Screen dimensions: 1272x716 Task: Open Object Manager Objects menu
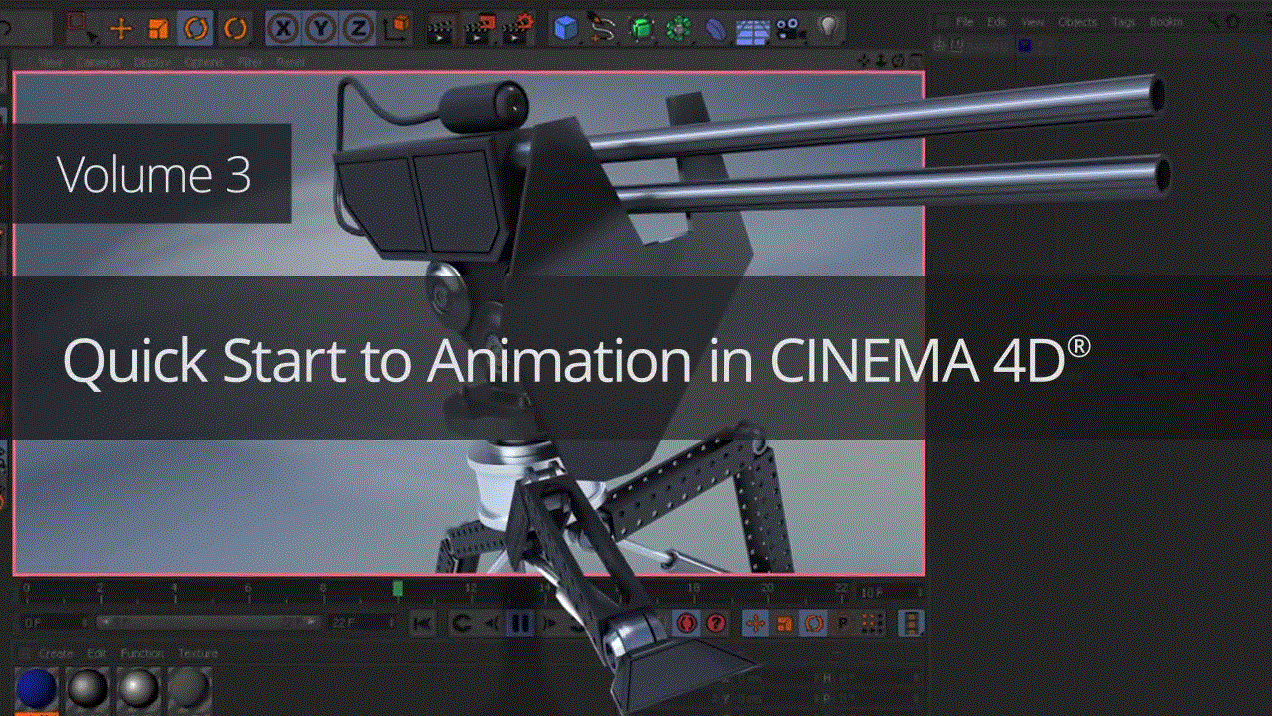pos(1077,21)
